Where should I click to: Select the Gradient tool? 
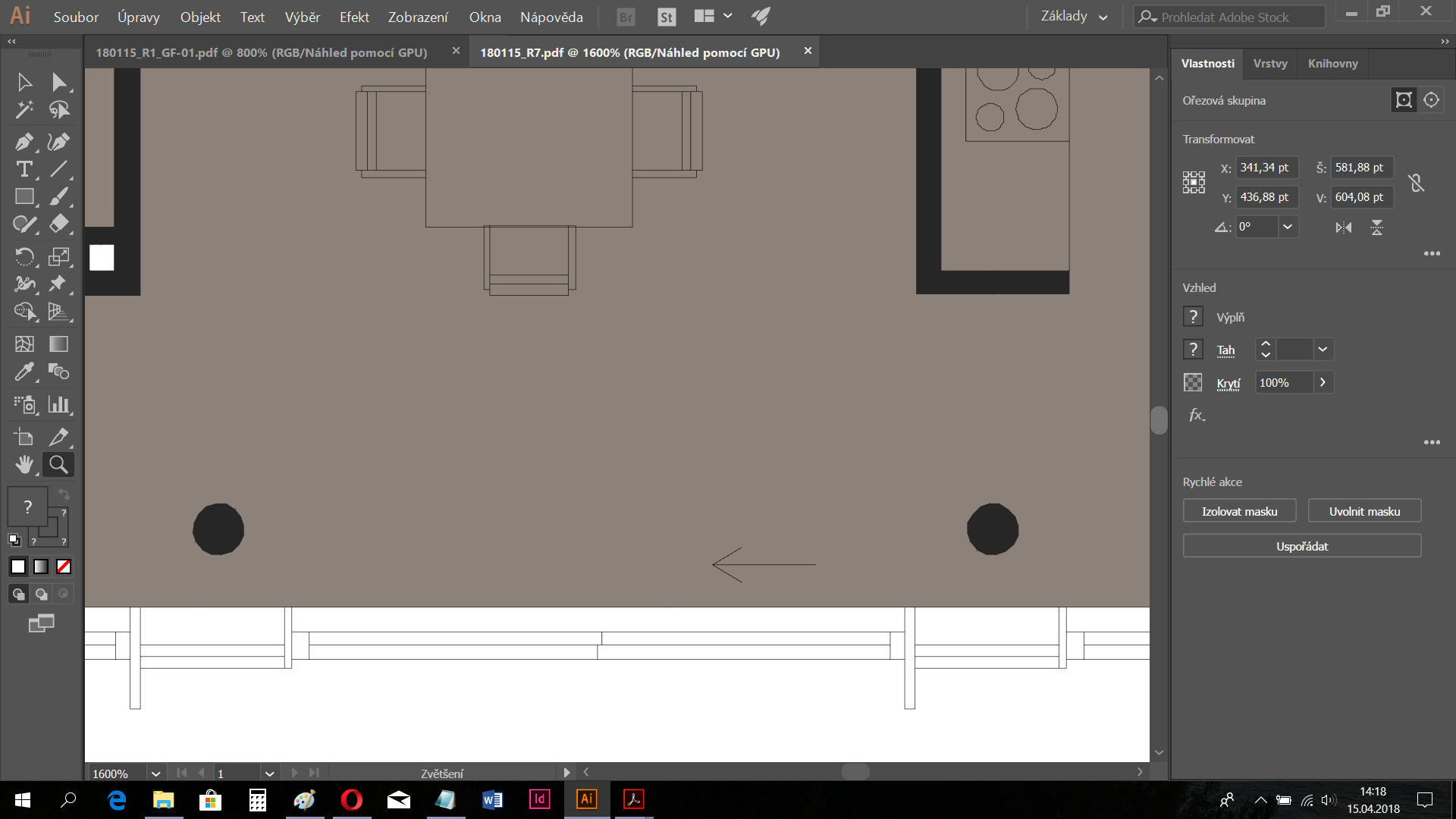click(59, 344)
